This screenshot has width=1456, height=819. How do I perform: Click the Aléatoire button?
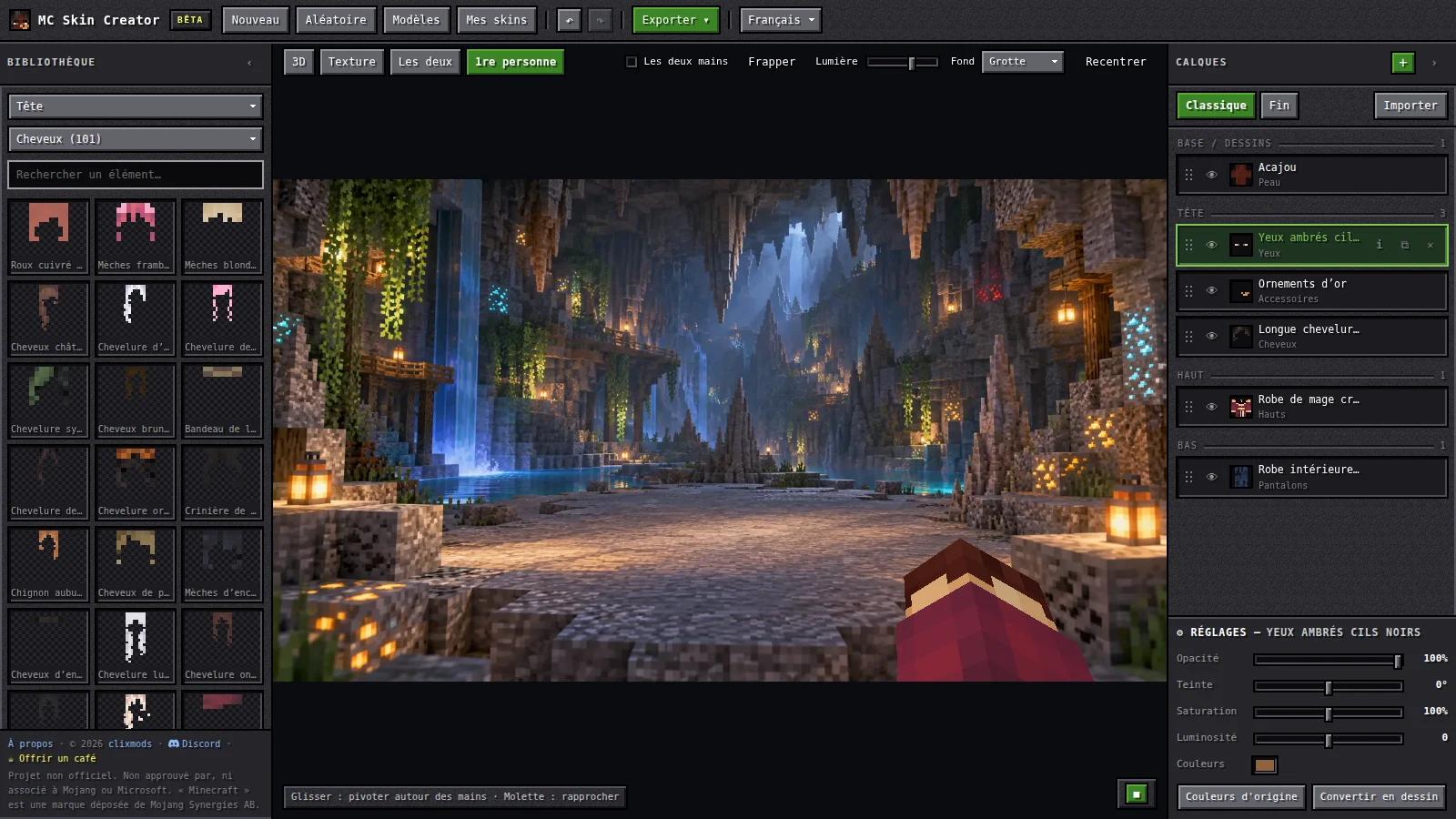(336, 20)
